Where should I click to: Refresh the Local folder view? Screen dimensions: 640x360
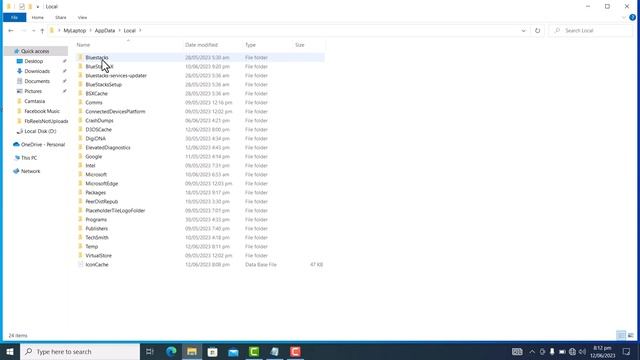click(538, 31)
